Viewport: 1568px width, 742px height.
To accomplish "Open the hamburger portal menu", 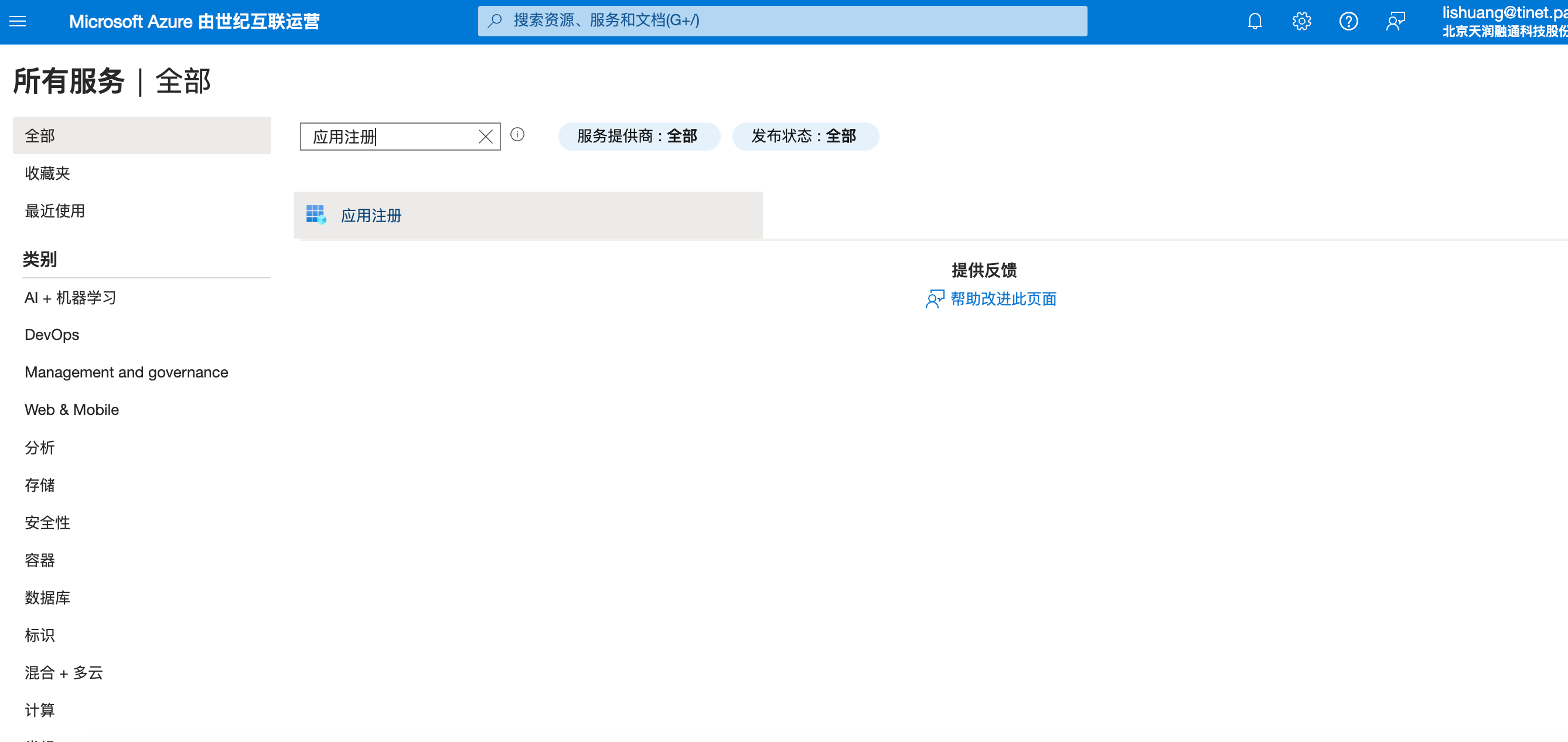I will pyautogui.click(x=18, y=21).
